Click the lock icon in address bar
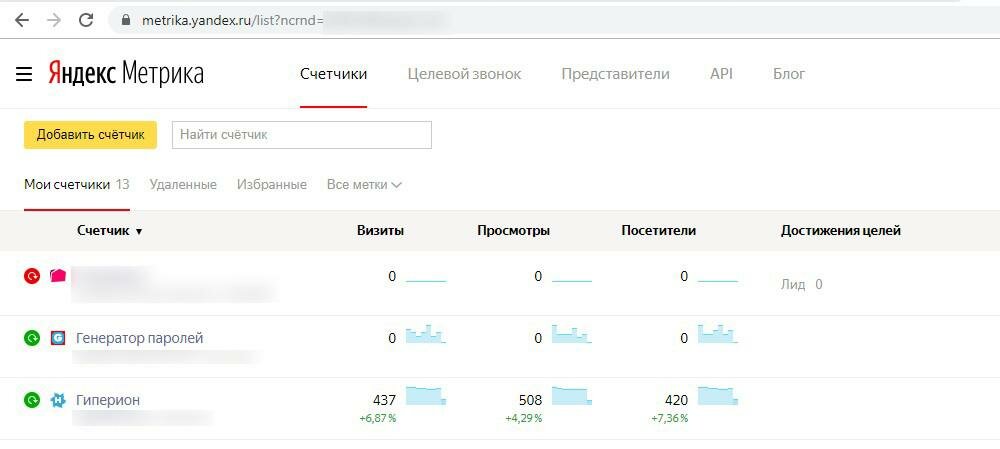 [125, 20]
